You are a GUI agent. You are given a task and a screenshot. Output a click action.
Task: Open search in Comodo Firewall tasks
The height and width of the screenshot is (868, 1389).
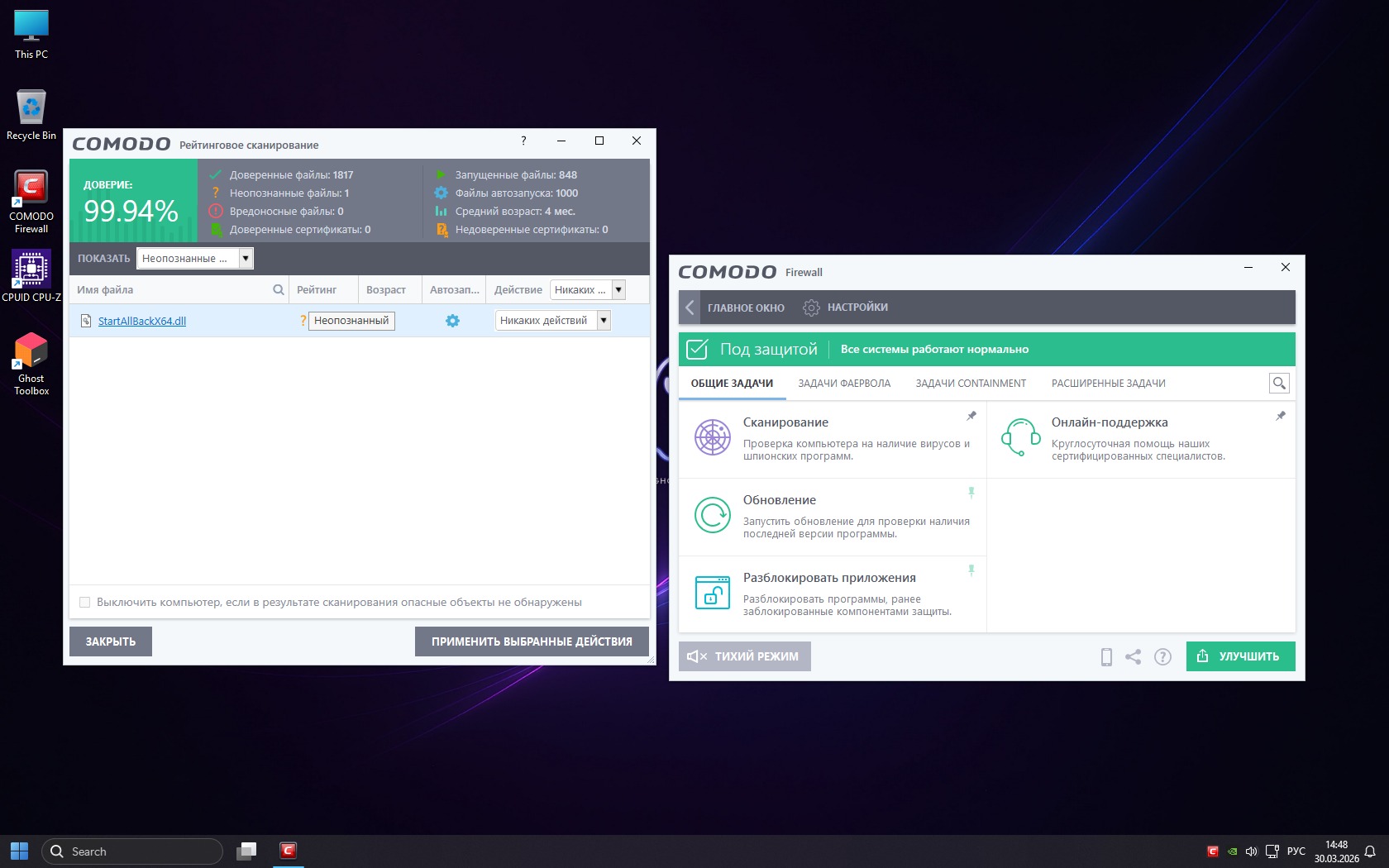click(x=1278, y=383)
